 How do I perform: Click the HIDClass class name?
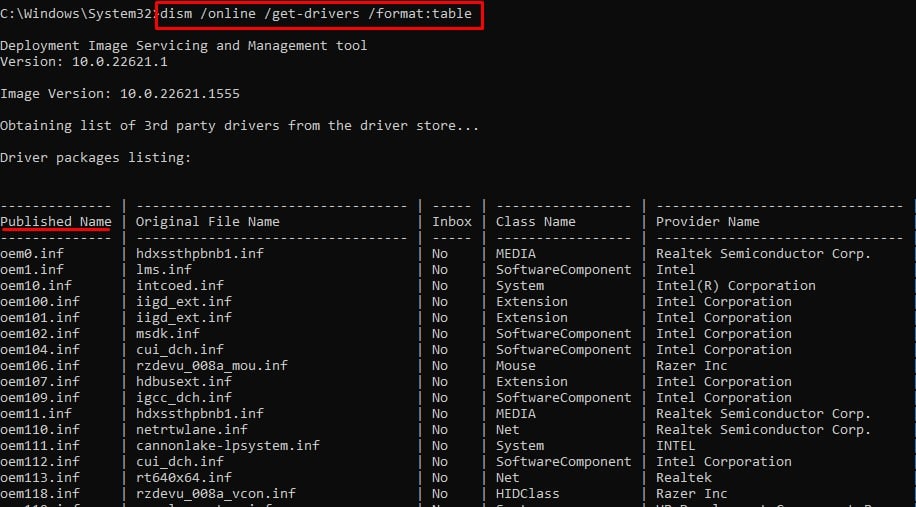click(528, 494)
